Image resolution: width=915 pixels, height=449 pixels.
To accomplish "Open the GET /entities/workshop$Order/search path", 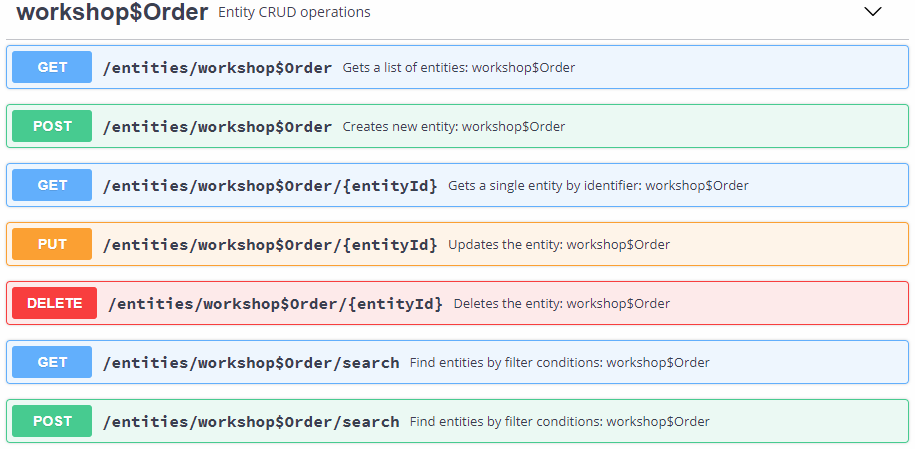I will point(251,363).
